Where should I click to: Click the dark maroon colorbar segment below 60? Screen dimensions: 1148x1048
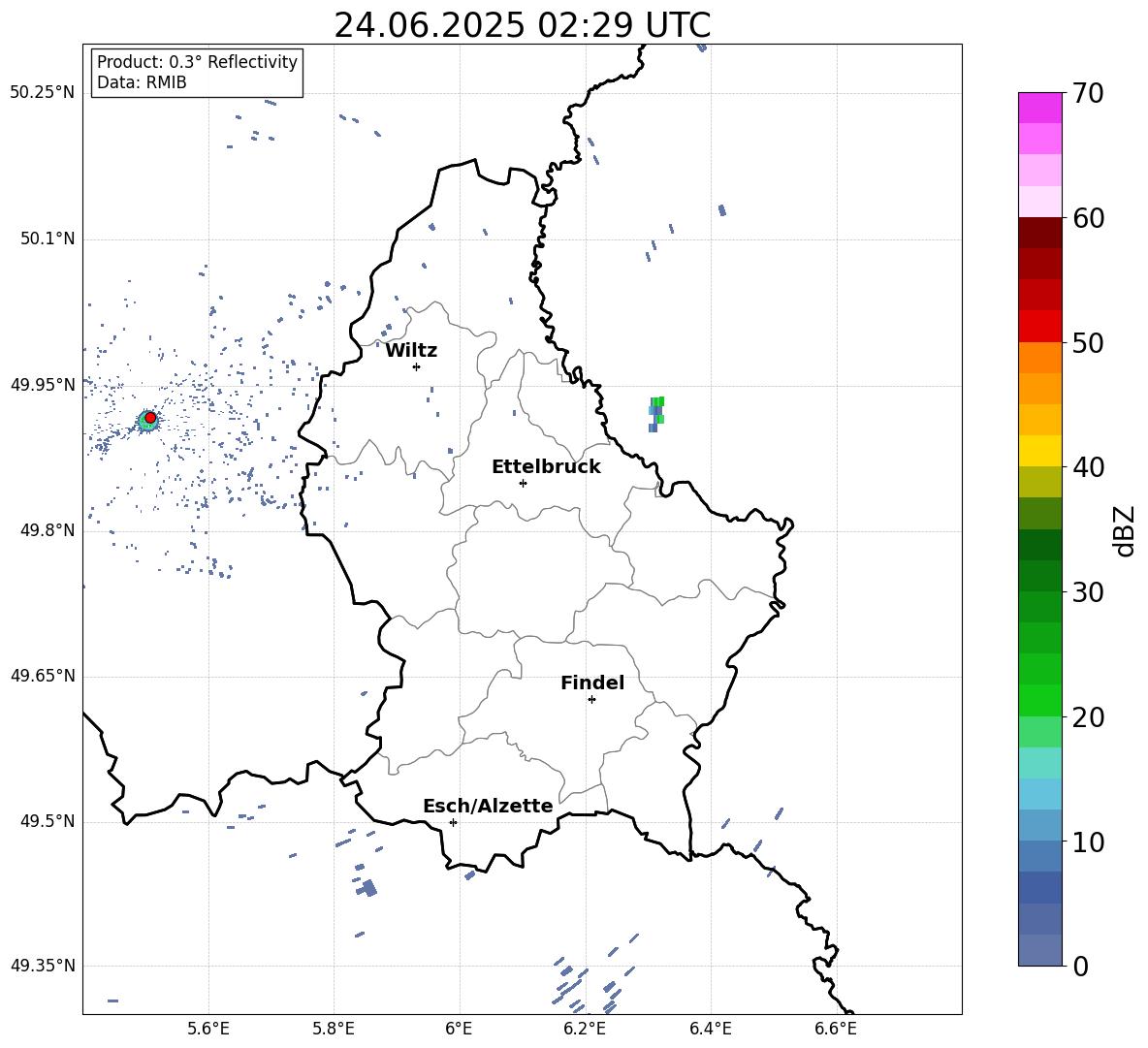[1039, 233]
